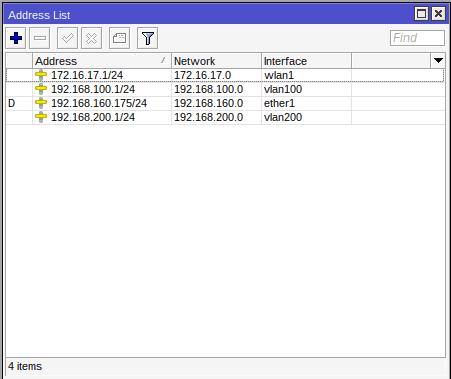This screenshot has height=379, width=451.
Task: Select address 192.168.160.175/24
Action: point(99,103)
